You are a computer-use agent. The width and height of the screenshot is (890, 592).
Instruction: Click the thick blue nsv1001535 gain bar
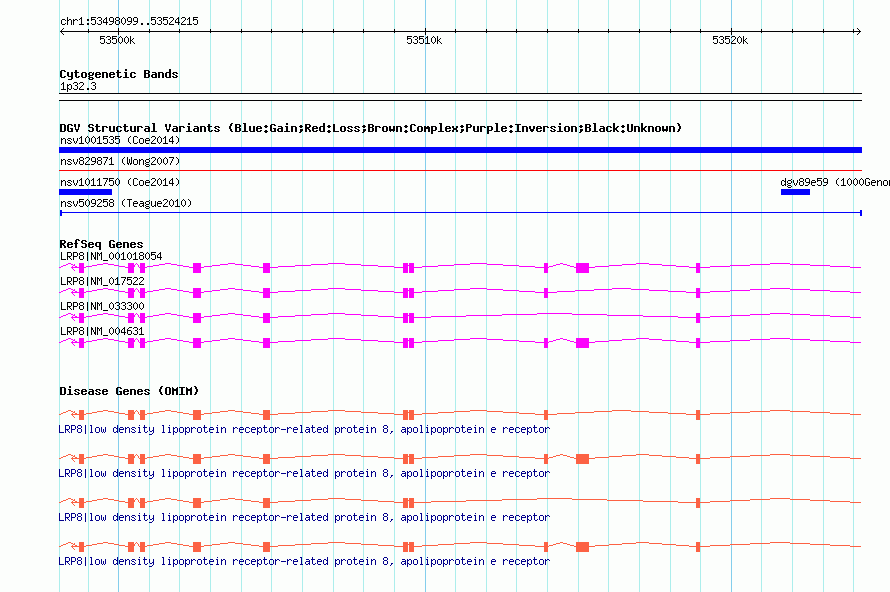click(x=460, y=150)
